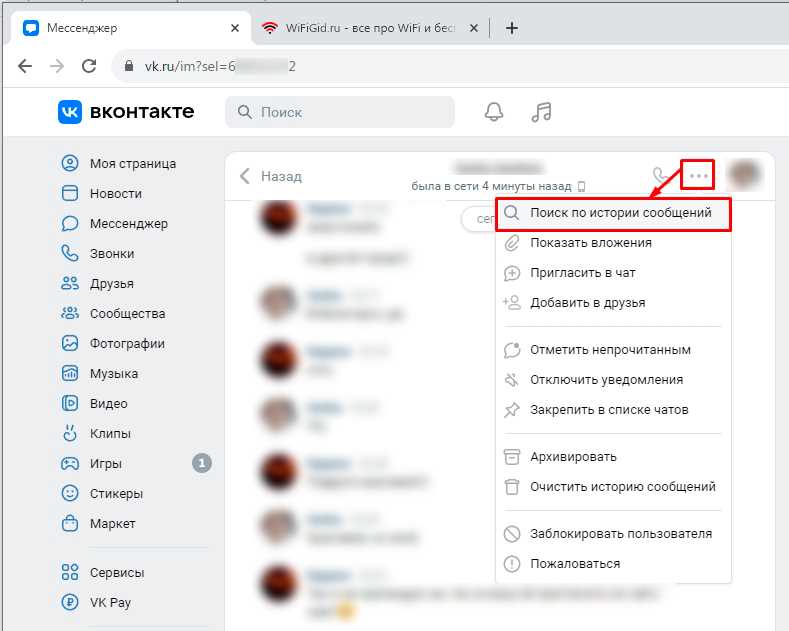
Task: Select Пожаловаться
Action: pyautogui.click(x=613, y=564)
